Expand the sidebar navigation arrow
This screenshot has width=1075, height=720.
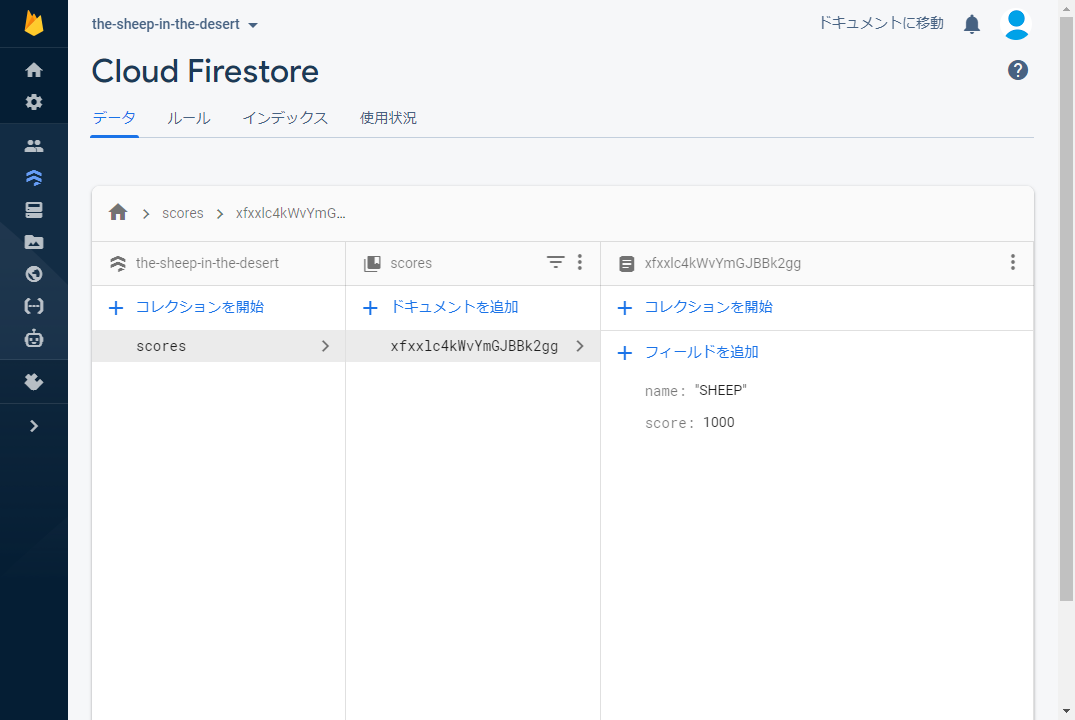tap(34, 426)
